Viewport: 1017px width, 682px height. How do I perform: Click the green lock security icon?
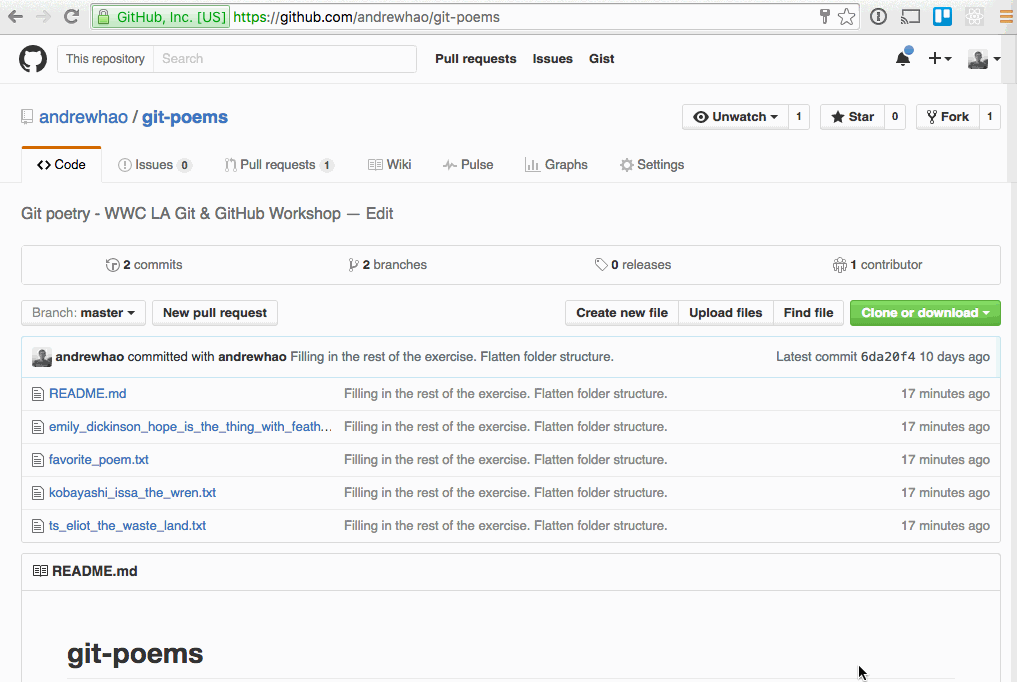(103, 17)
